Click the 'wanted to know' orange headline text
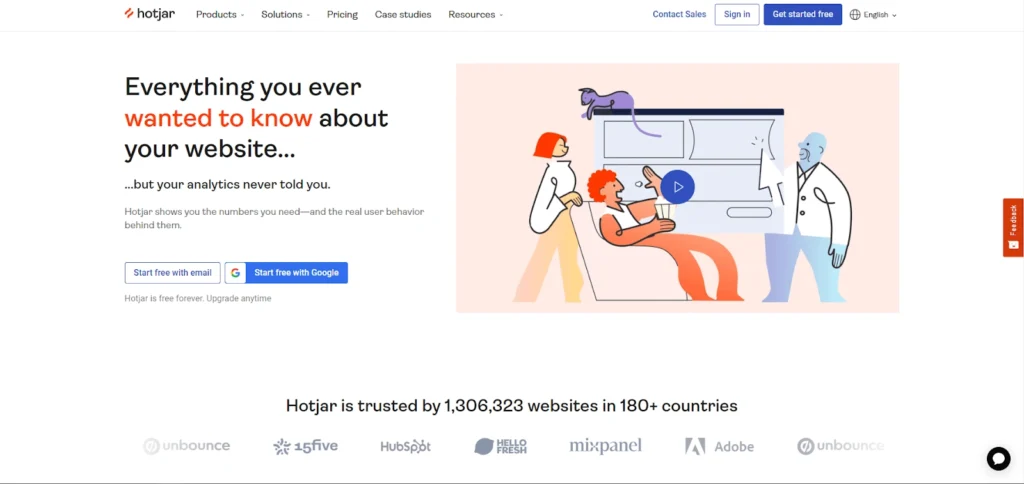The width and height of the screenshot is (1024, 484). click(218, 118)
